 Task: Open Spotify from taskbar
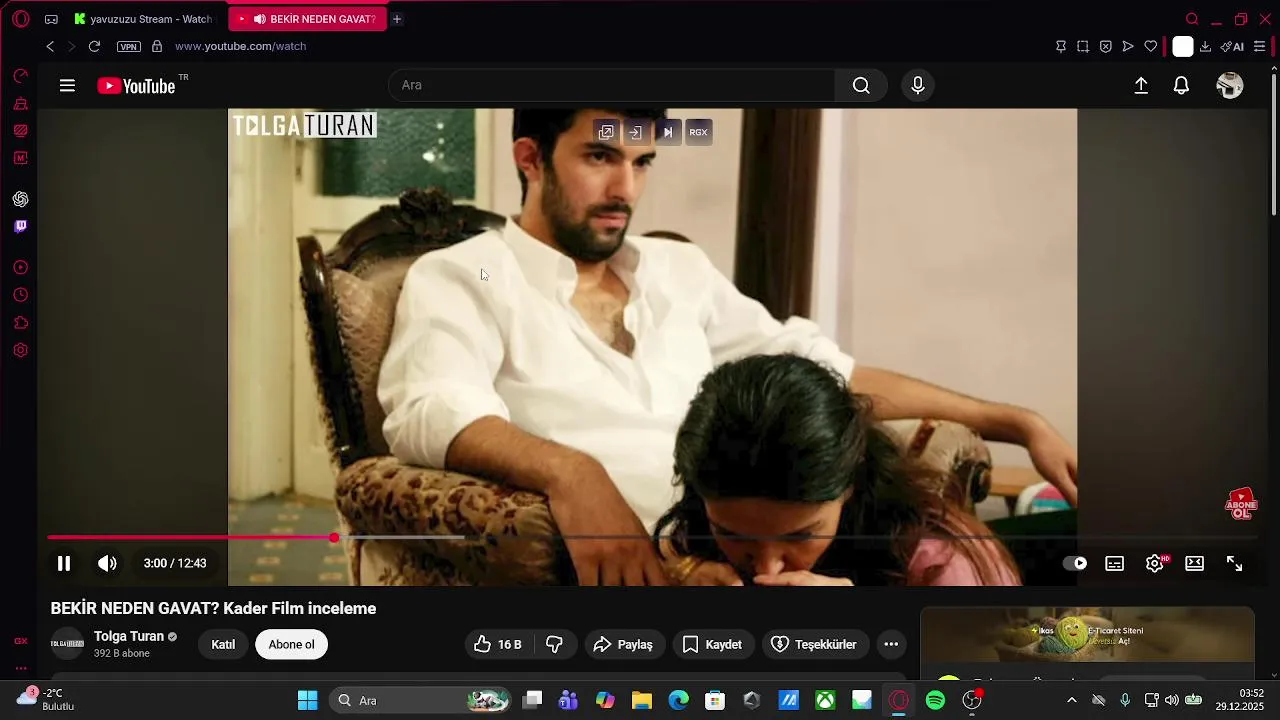935,700
